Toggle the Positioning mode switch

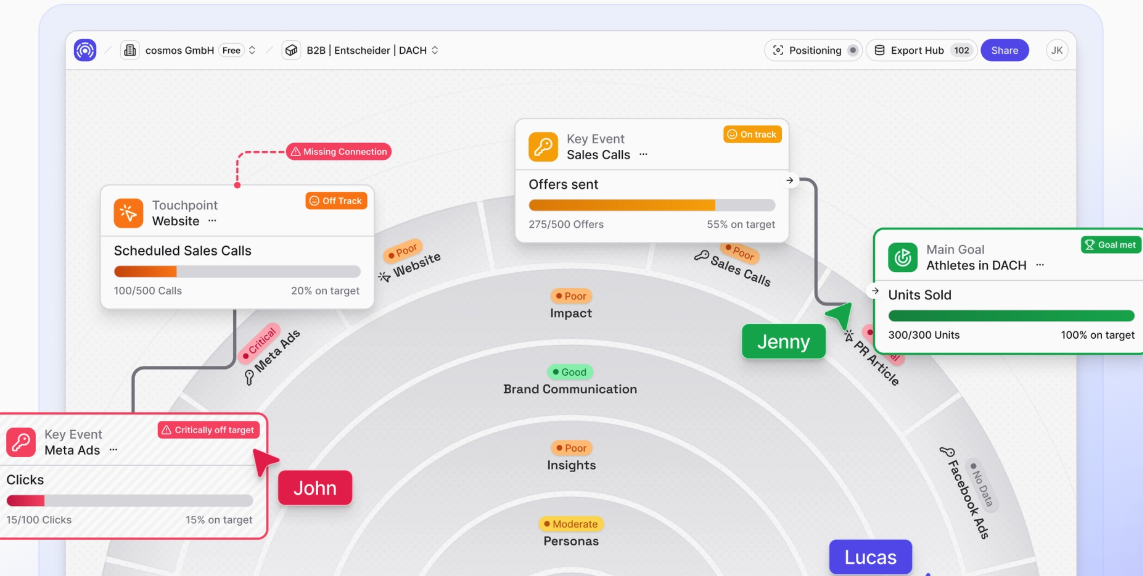[x=852, y=50]
